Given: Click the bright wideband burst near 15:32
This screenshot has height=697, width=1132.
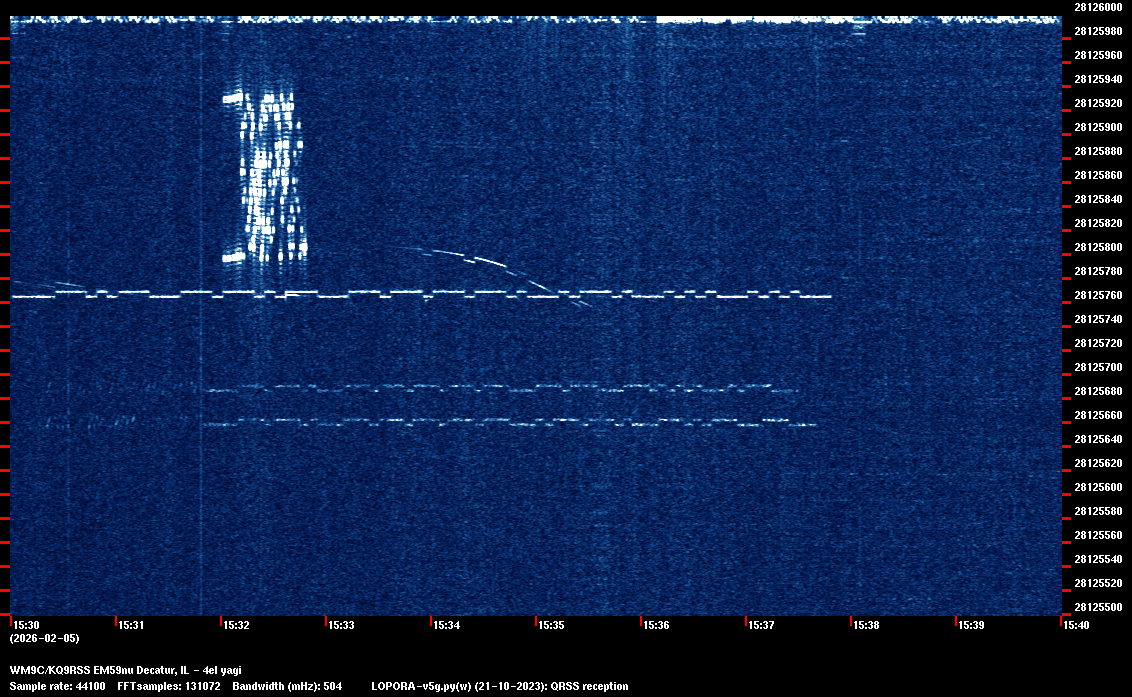Looking at the screenshot, I should click(x=265, y=175).
